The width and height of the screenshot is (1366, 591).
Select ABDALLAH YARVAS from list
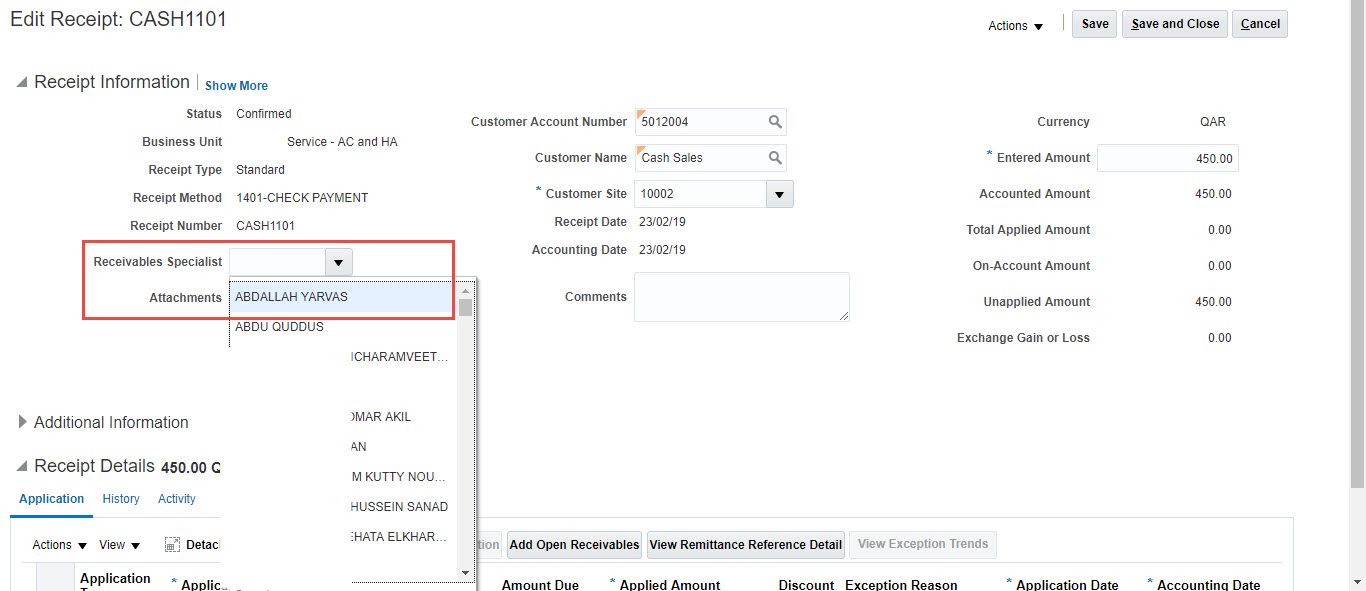tap(344, 297)
